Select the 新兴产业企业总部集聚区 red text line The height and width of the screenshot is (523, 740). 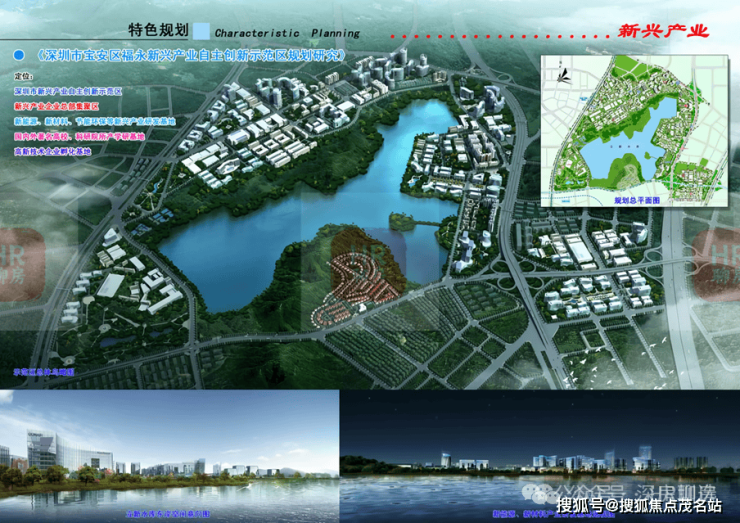(56, 106)
